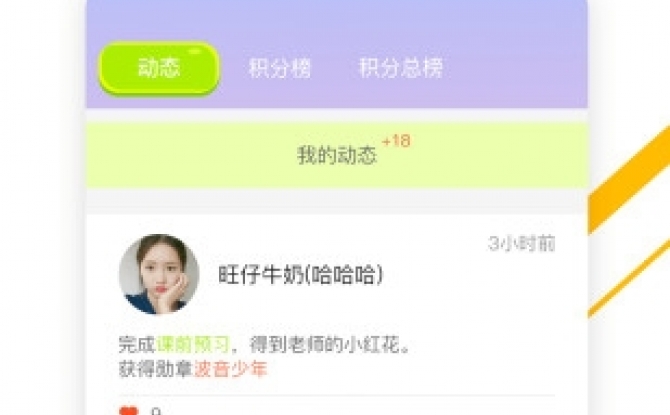
Task: Open the orange 波音少年 medal link
Action: click(x=231, y=369)
